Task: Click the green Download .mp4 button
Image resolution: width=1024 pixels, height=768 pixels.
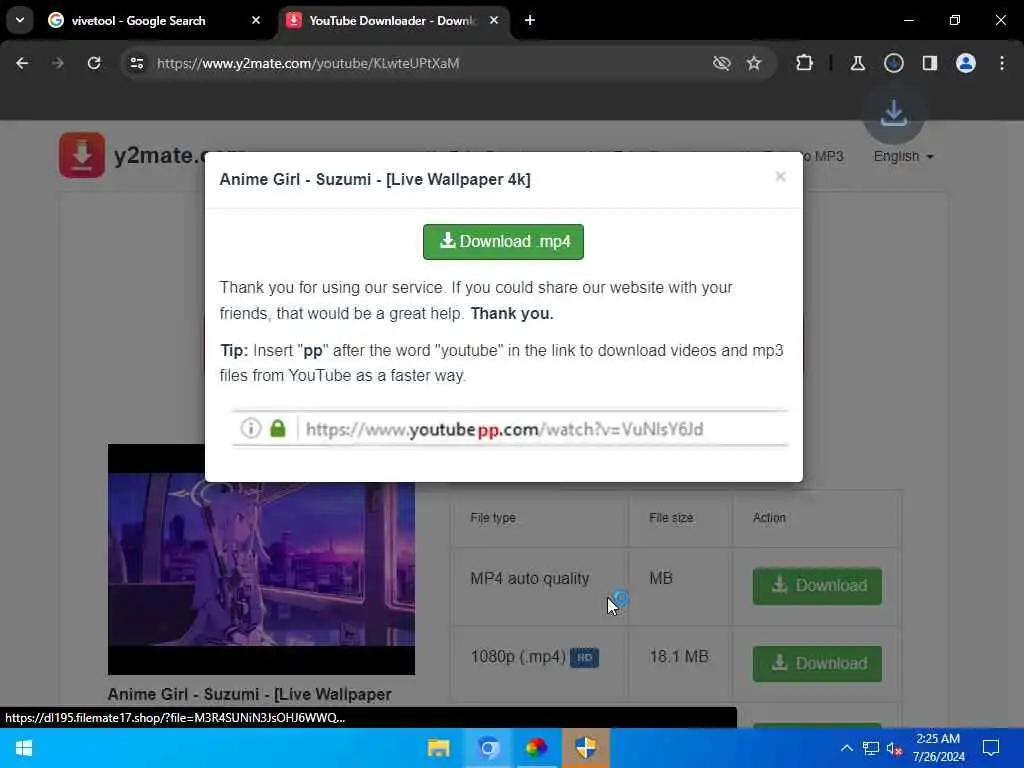Action: [503, 242]
